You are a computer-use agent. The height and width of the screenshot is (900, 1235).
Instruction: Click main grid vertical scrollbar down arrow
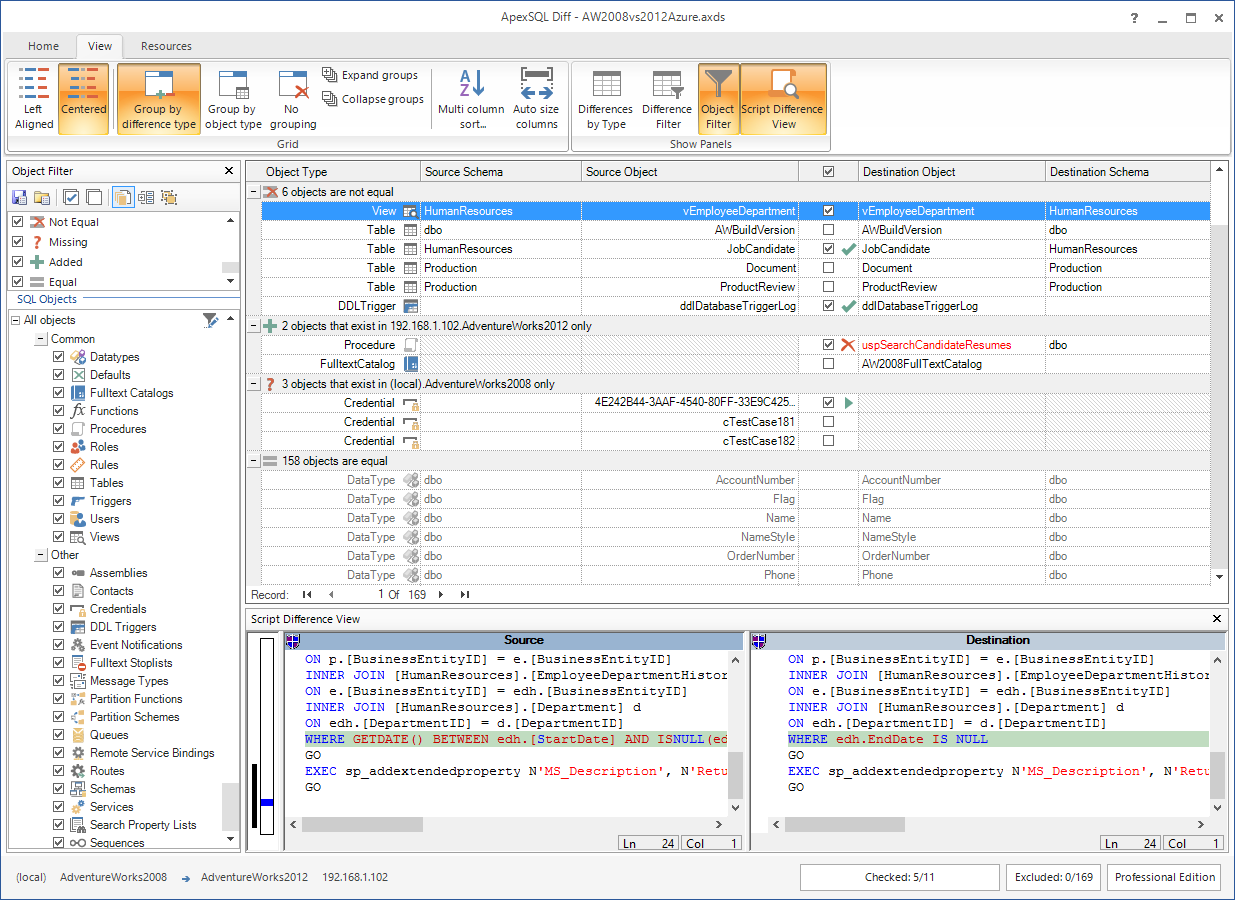tap(1219, 577)
